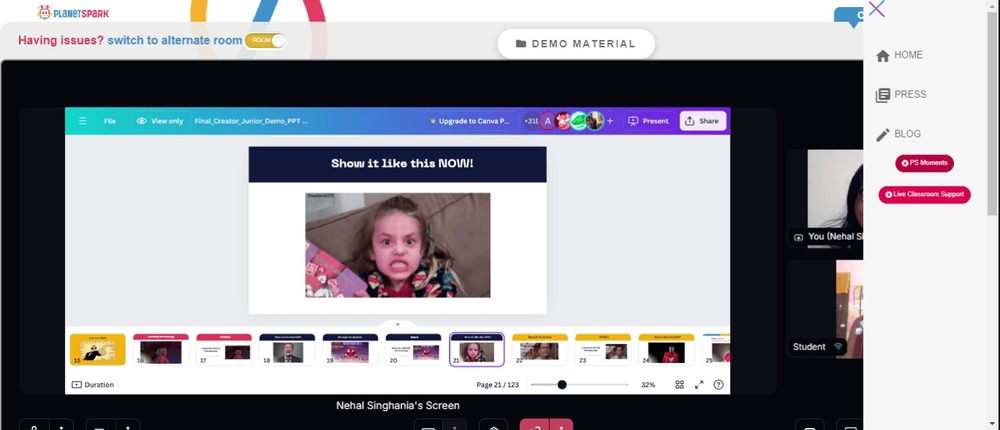1000x430 pixels.
Task: Click the screen-share icon on your tile
Action: tap(798, 237)
